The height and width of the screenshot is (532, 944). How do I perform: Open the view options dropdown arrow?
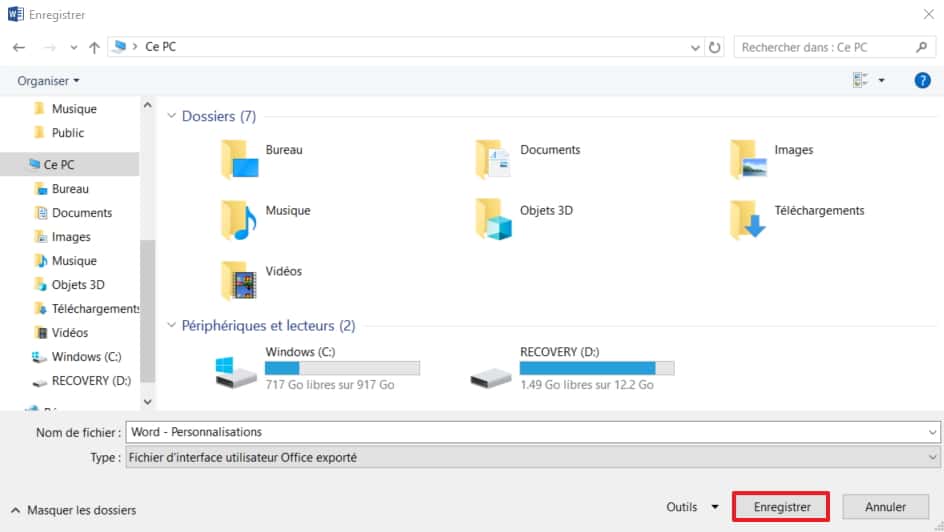pos(881,80)
